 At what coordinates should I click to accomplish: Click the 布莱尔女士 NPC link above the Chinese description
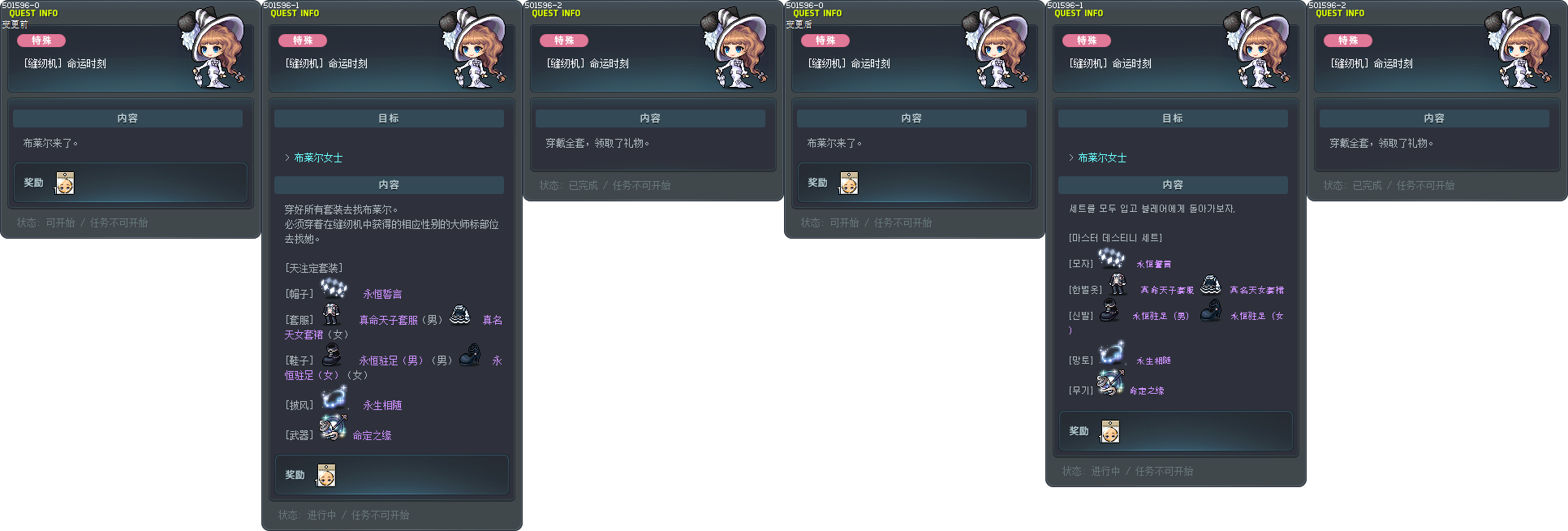coord(318,158)
